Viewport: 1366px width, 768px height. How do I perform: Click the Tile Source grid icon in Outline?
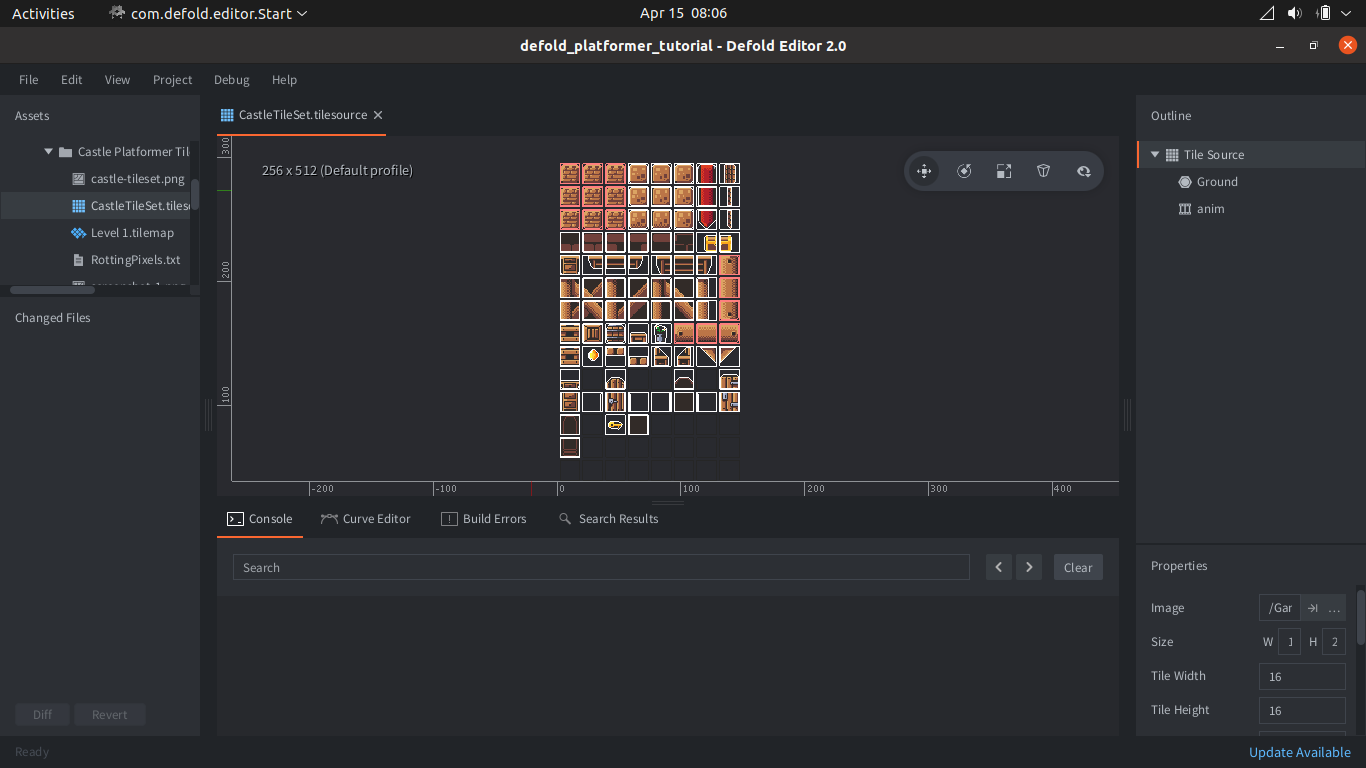1172,155
